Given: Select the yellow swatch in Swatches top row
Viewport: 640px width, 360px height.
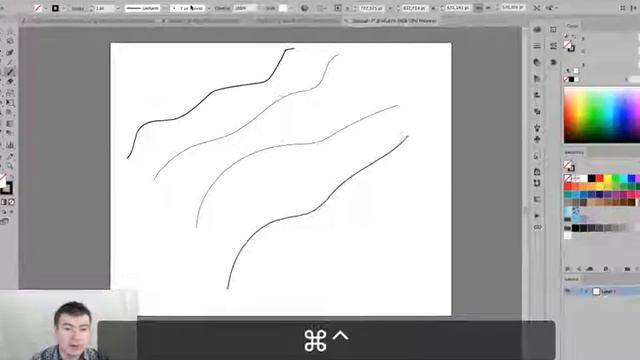Looking at the screenshot, I should (607, 178).
